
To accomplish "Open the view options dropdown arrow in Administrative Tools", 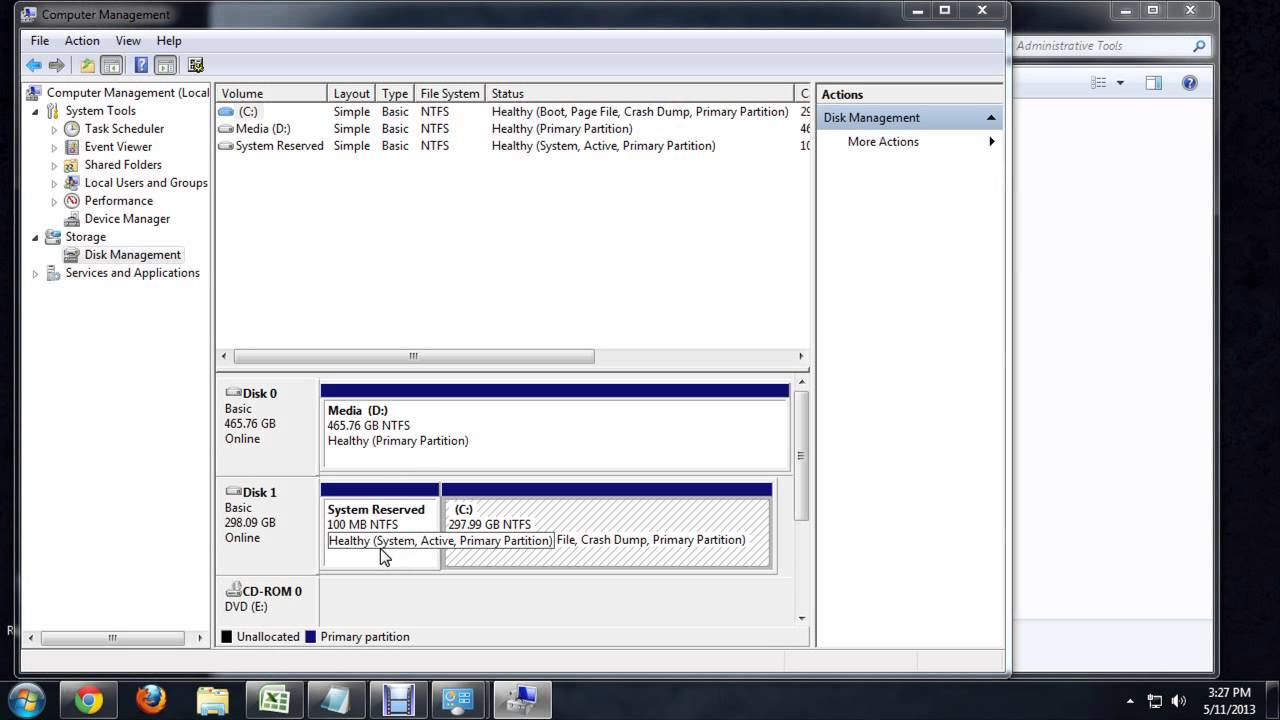I will [x=1120, y=83].
